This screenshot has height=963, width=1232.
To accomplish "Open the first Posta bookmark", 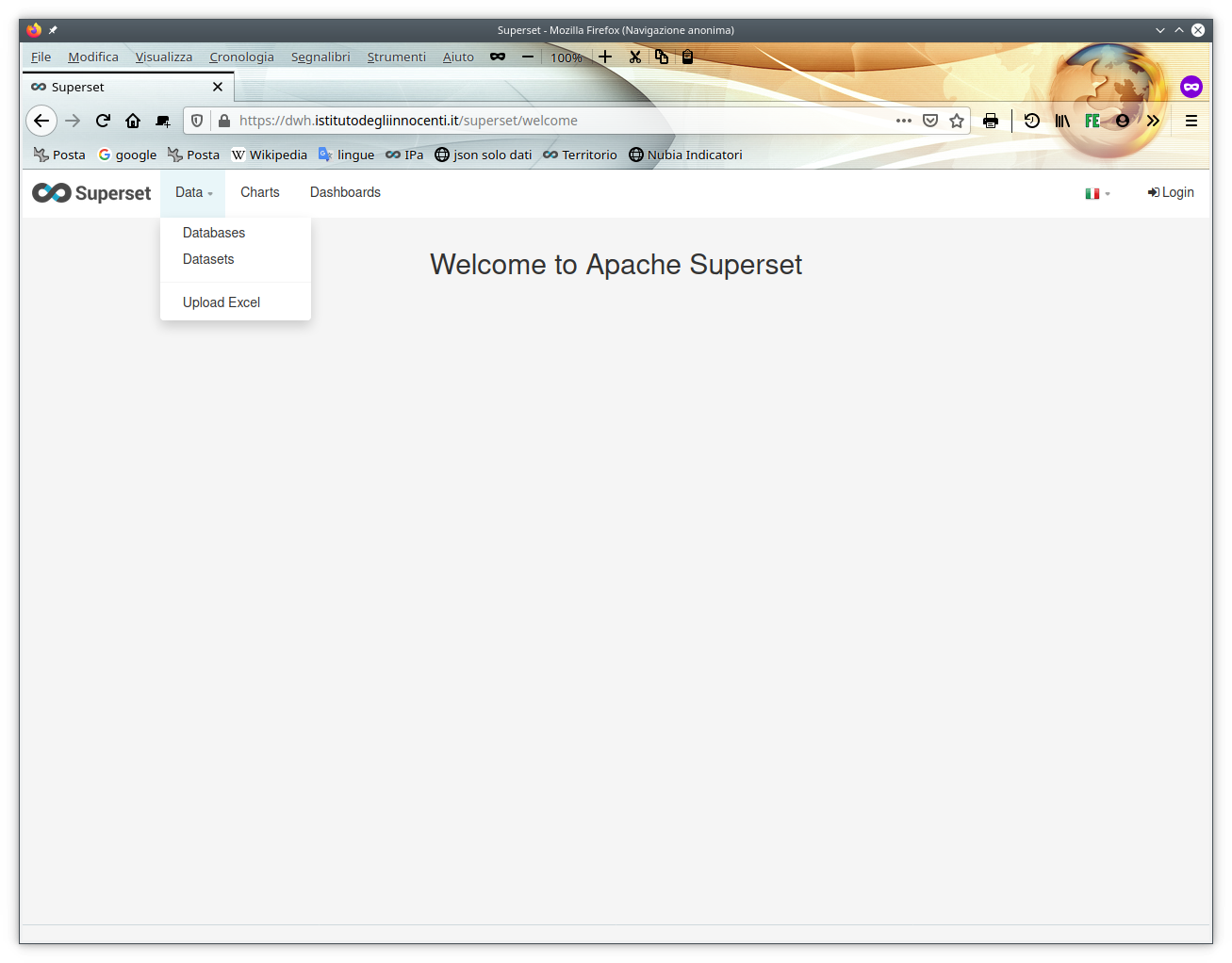I will (x=59, y=155).
